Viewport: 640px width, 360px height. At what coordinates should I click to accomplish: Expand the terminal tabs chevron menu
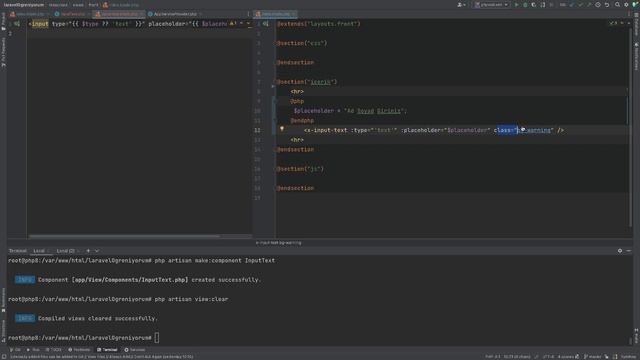(x=97, y=251)
